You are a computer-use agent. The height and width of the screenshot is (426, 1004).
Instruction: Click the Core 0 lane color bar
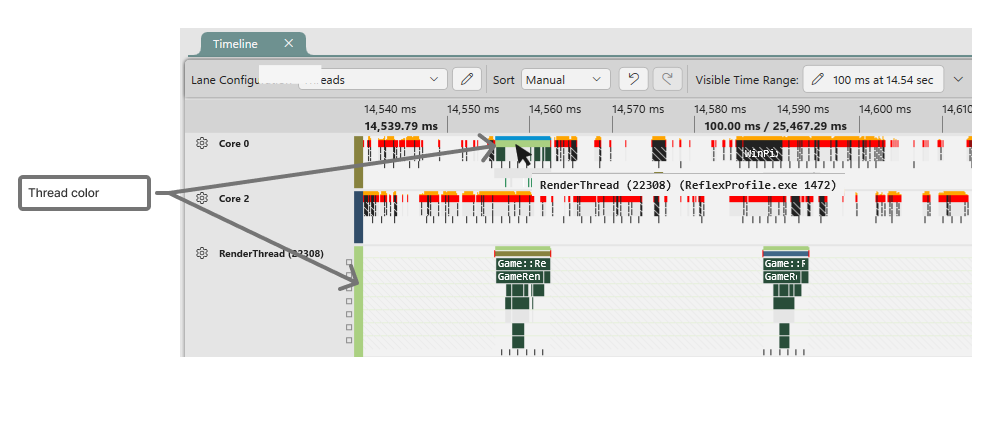(x=359, y=162)
